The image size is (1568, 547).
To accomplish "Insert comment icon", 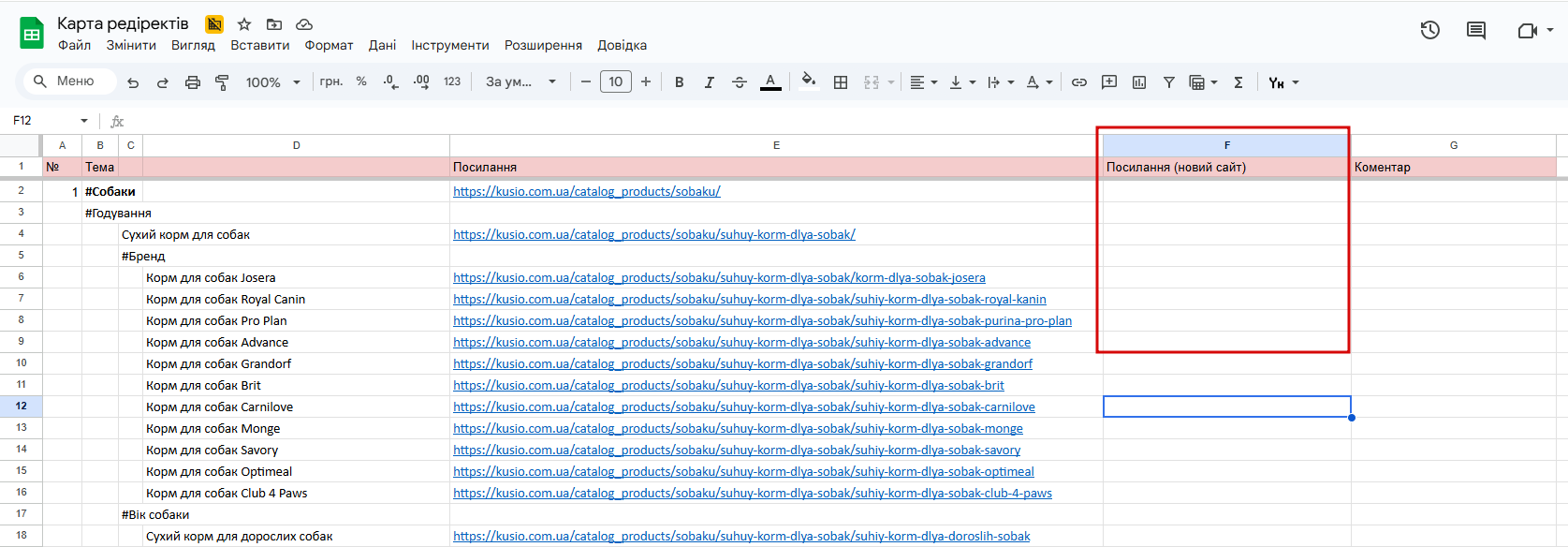I will click(x=1109, y=82).
